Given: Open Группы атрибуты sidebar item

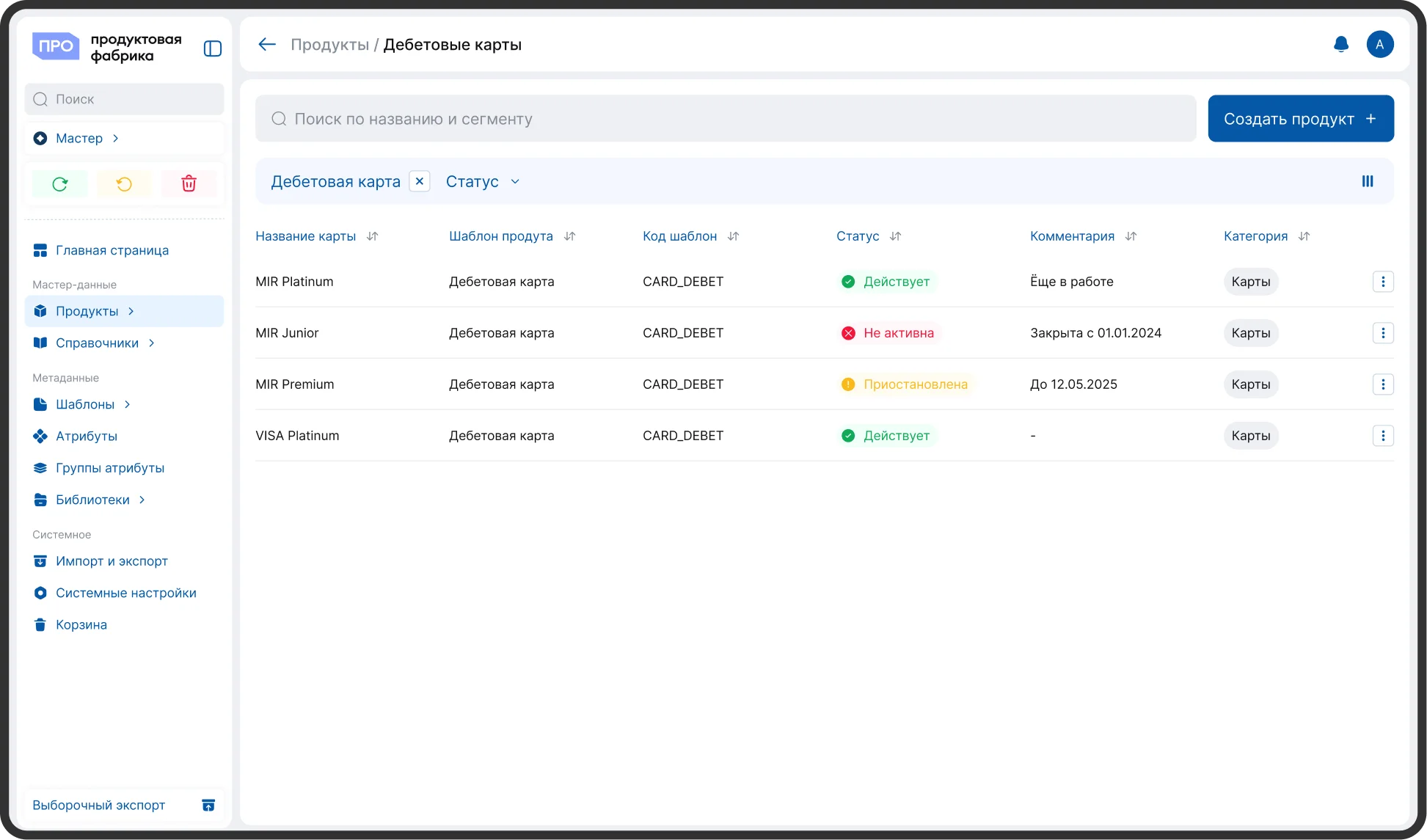Looking at the screenshot, I should pyautogui.click(x=124, y=468).
